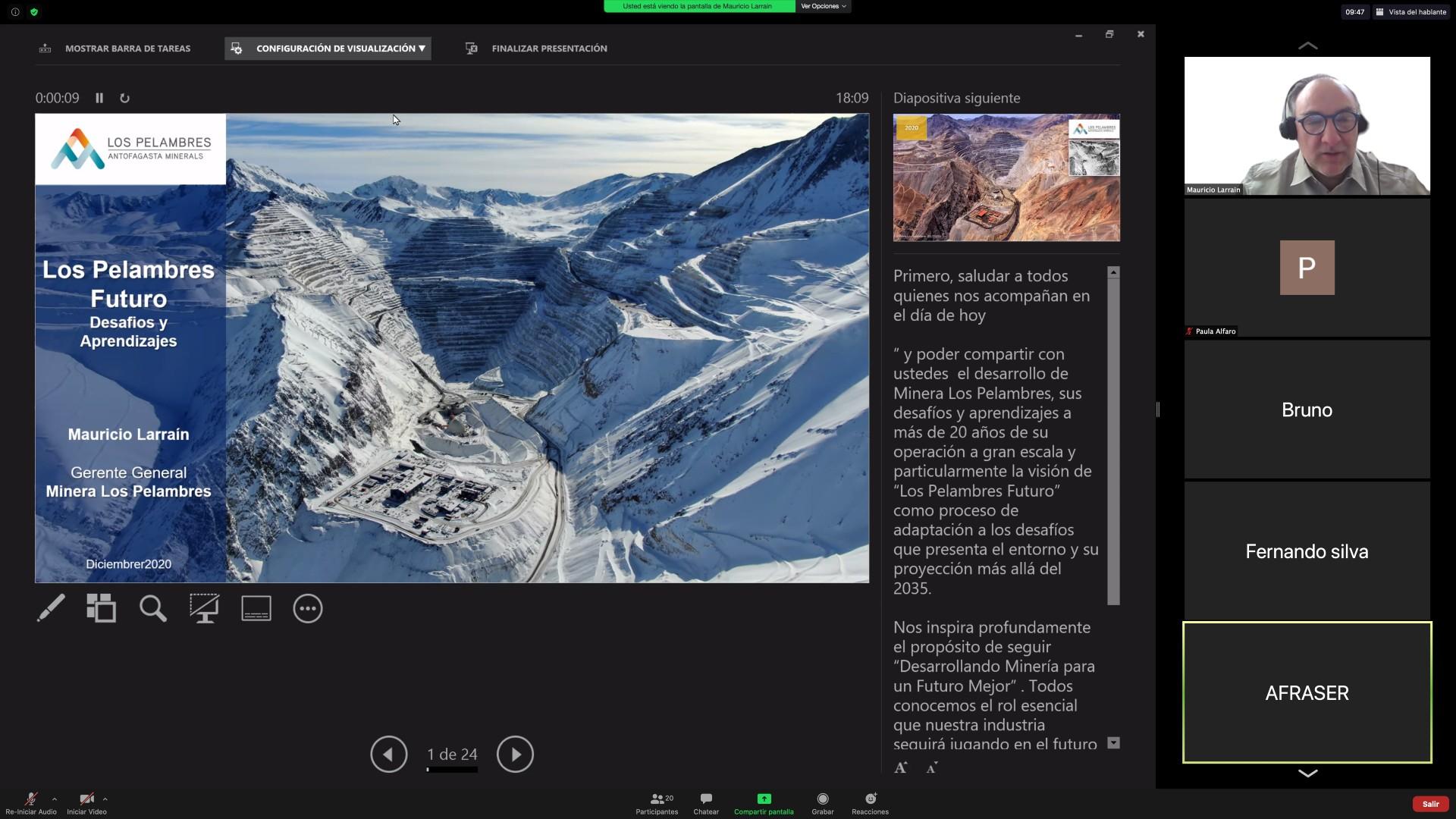Show more participants down chevron

coord(1307,773)
